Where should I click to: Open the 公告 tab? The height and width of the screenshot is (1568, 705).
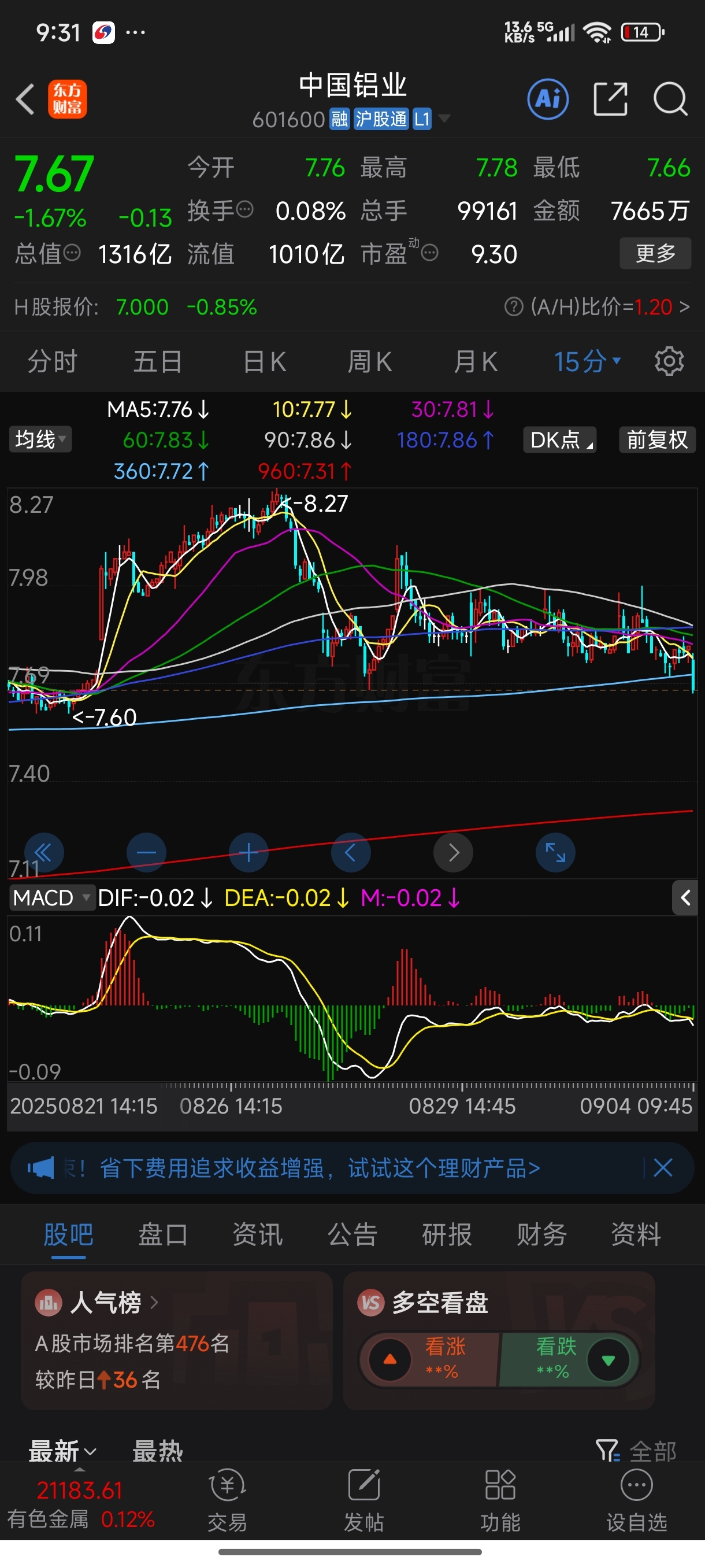point(353,1234)
